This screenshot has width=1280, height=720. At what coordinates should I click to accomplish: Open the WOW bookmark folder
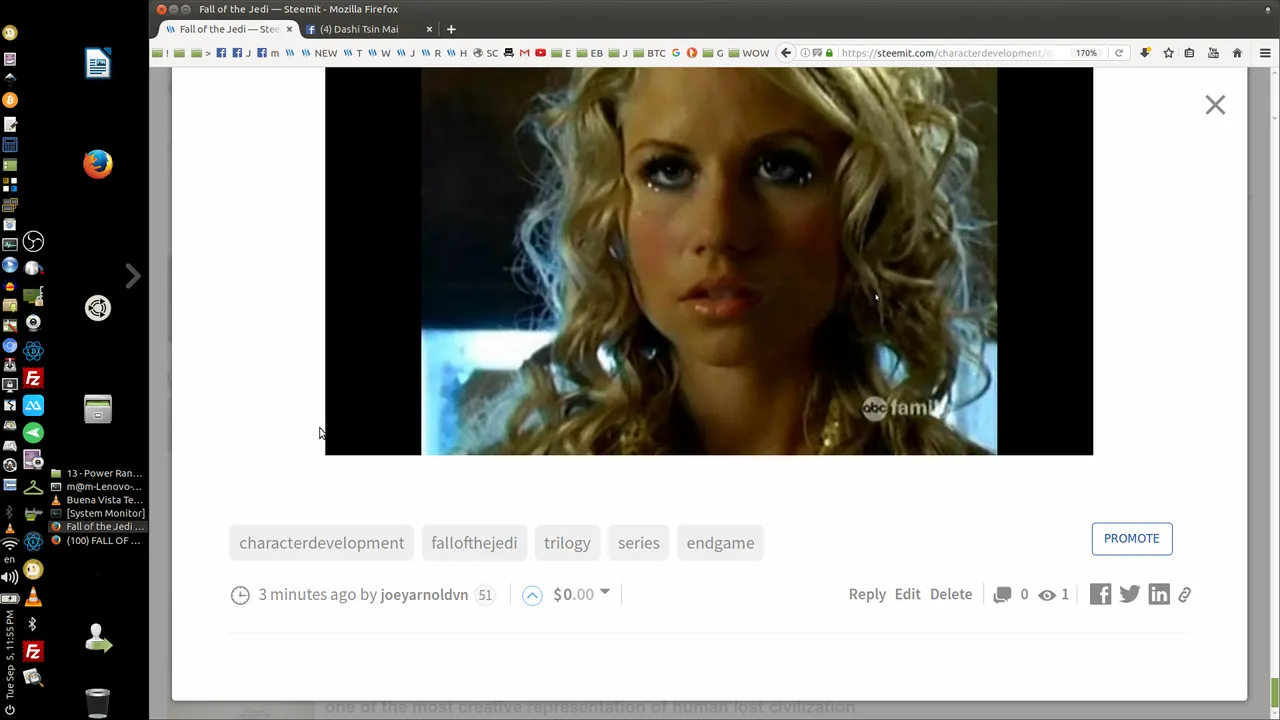click(748, 53)
